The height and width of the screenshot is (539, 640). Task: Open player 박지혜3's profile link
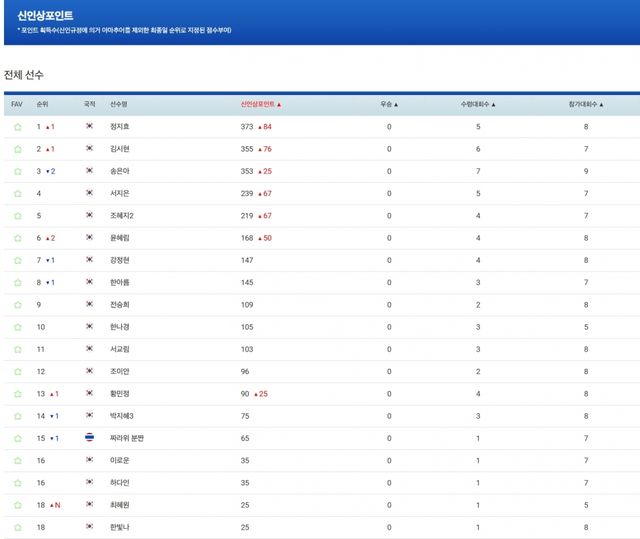(x=122, y=416)
